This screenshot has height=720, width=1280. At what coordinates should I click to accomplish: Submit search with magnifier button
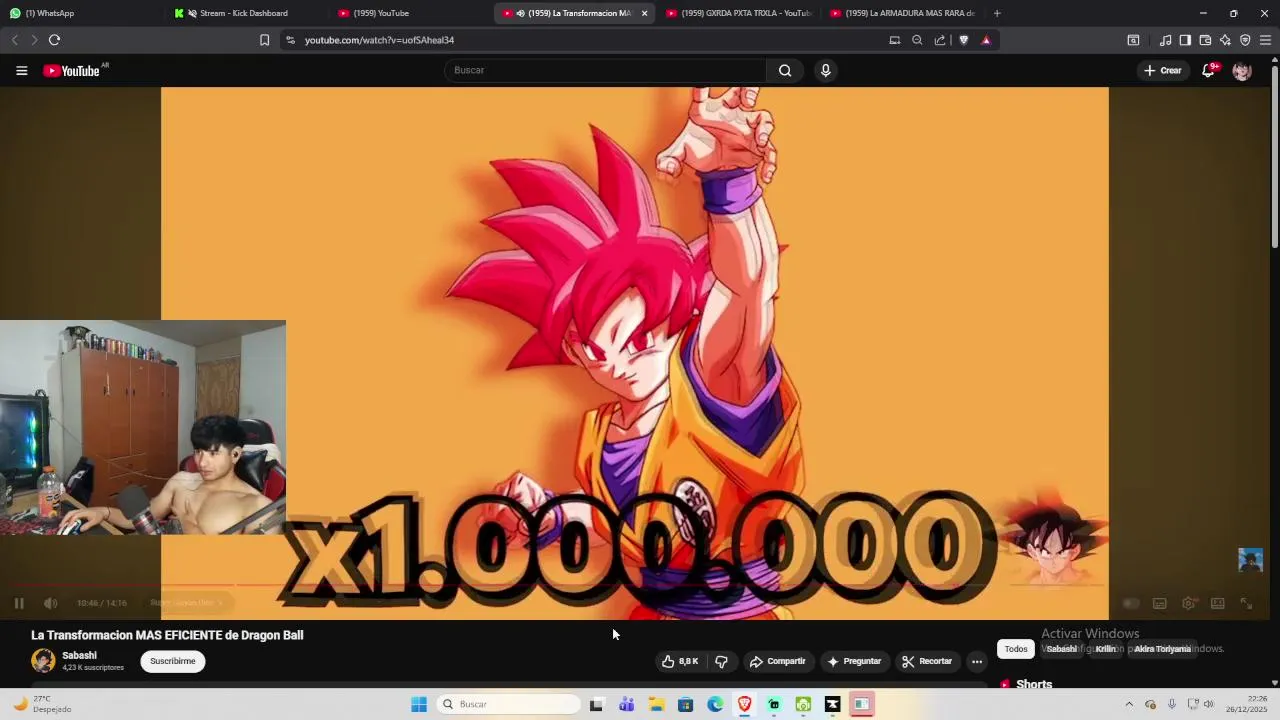[785, 70]
